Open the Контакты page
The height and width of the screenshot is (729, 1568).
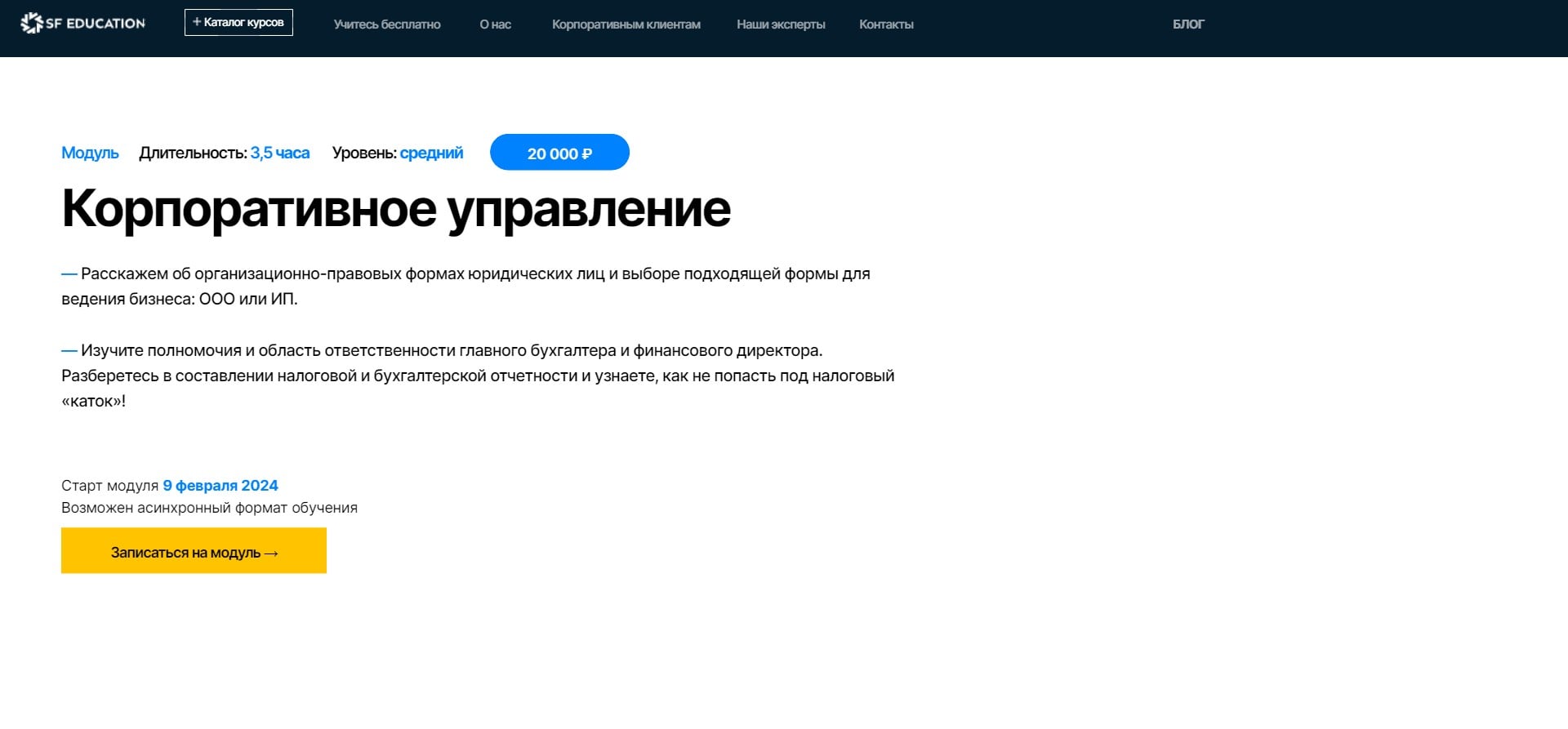(x=886, y=24)
